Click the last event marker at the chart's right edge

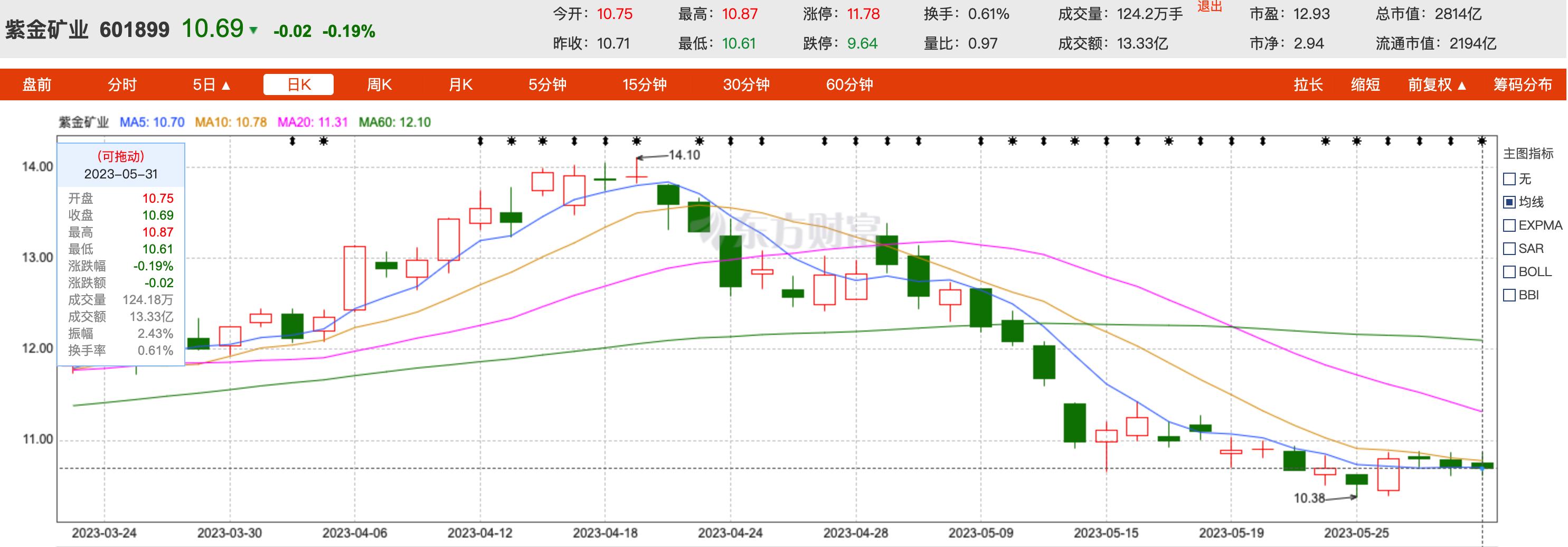(x=1482, y=141)
